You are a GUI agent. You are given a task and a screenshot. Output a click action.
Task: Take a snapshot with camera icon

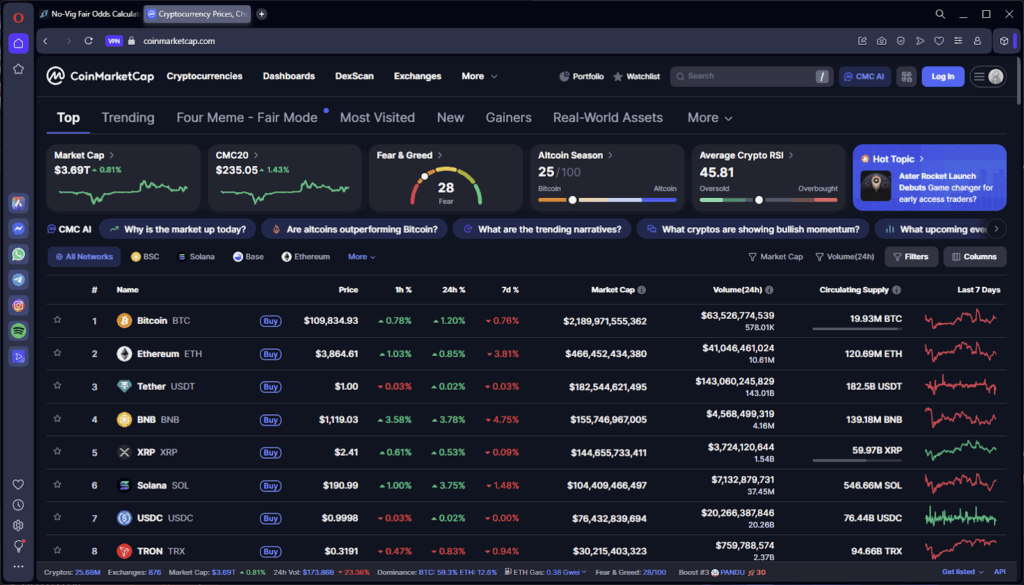tap(881, 41)
